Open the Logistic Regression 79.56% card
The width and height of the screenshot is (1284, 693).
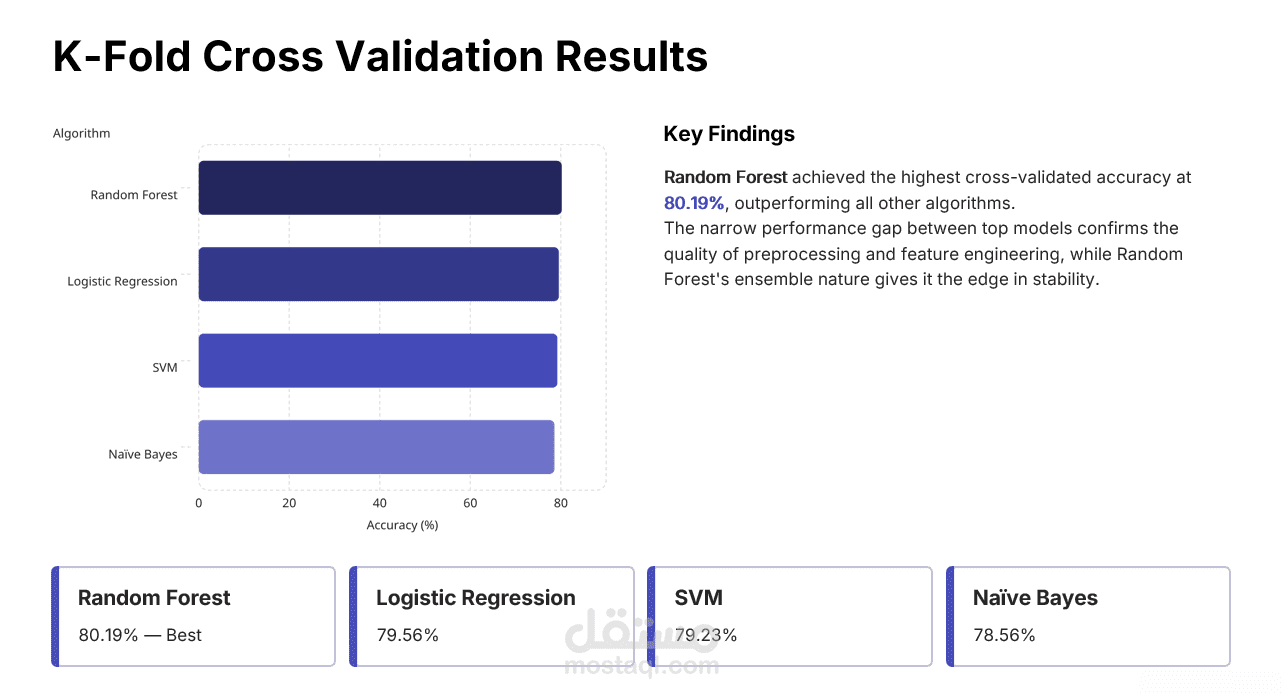491,616
